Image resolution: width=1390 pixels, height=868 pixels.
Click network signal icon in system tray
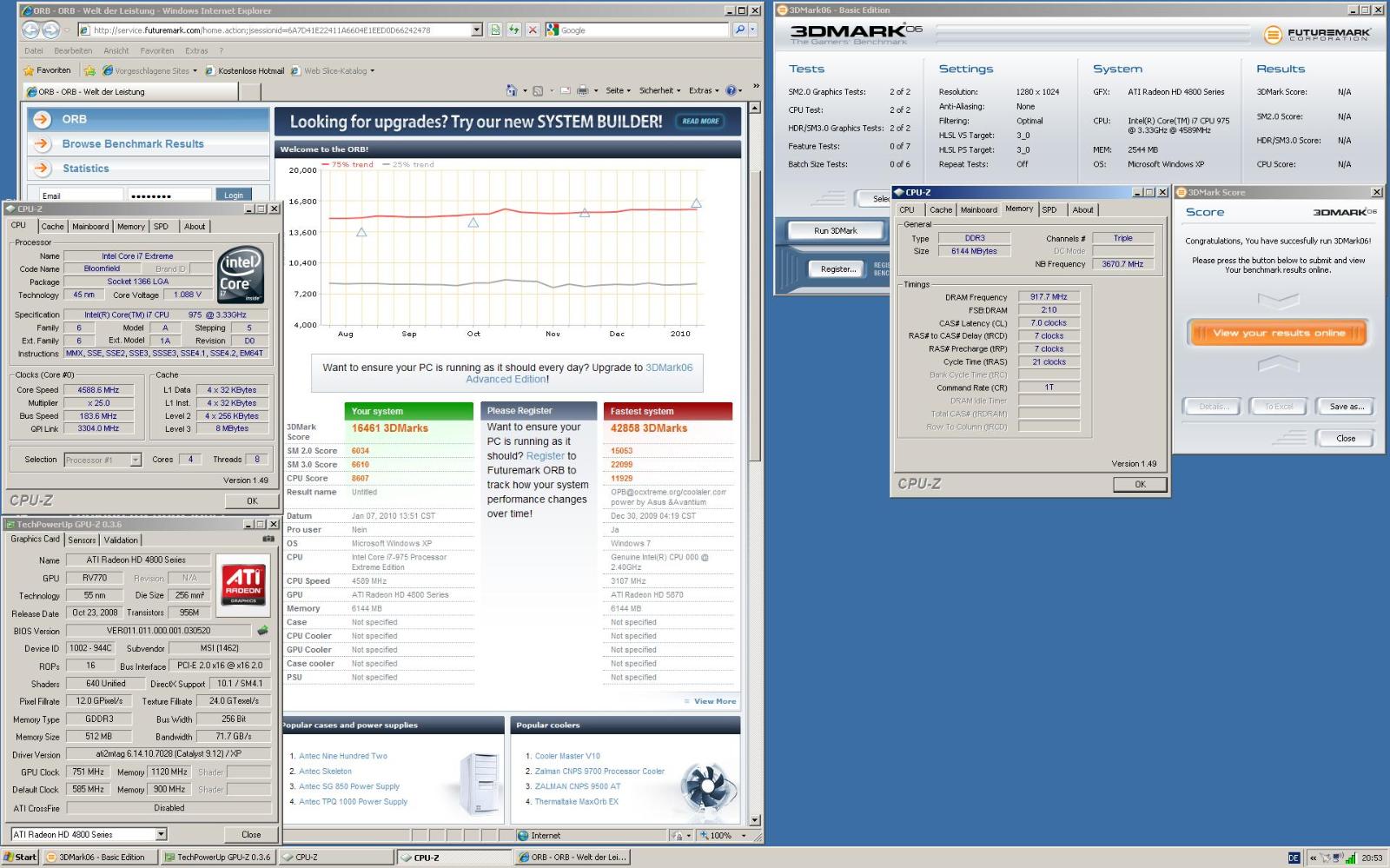tap(1351, 858)
